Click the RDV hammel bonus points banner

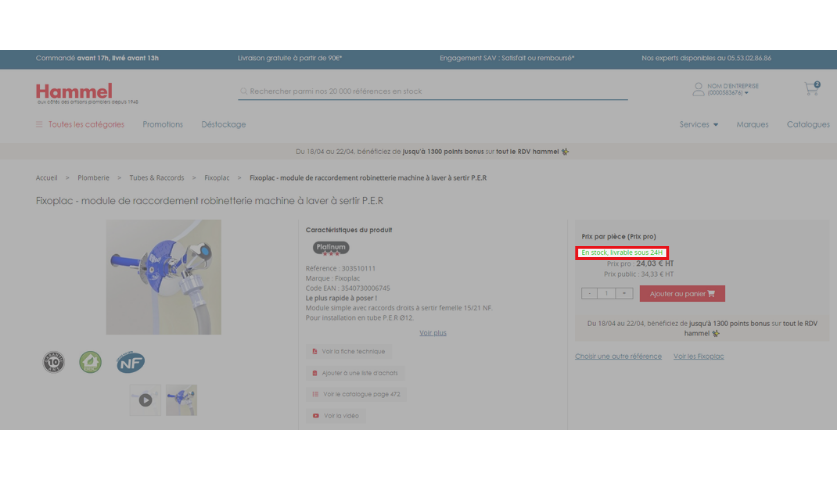(432, 152)
